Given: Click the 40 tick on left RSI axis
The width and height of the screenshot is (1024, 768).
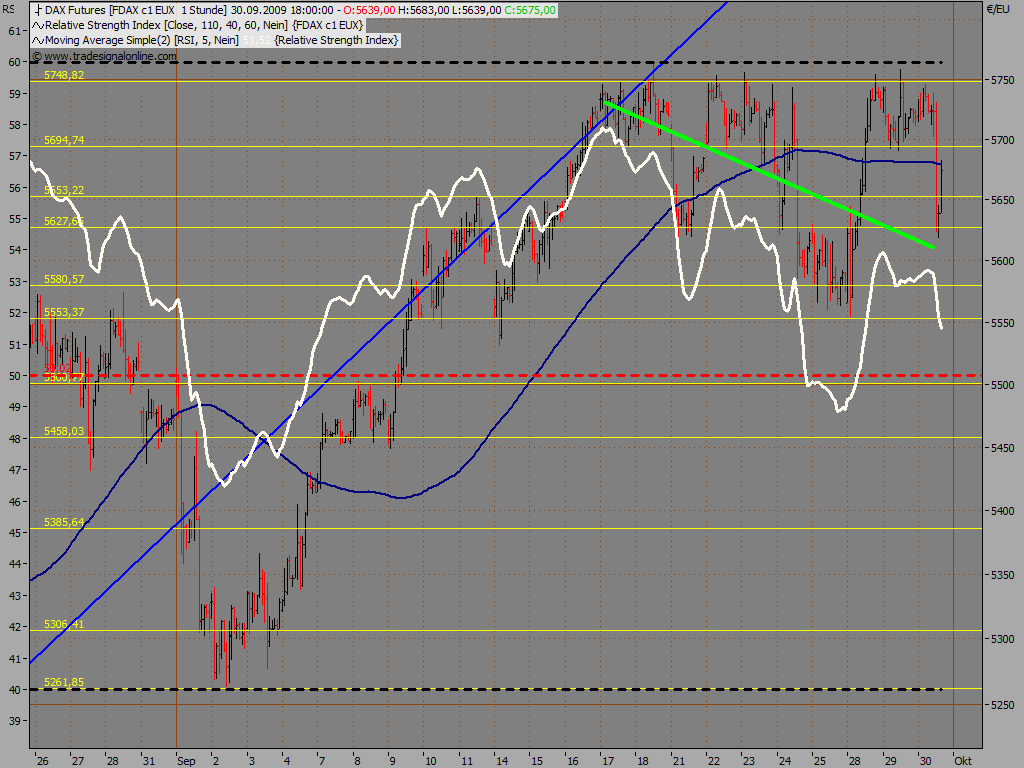Looking at the screenshot, I should pos(14,690).
